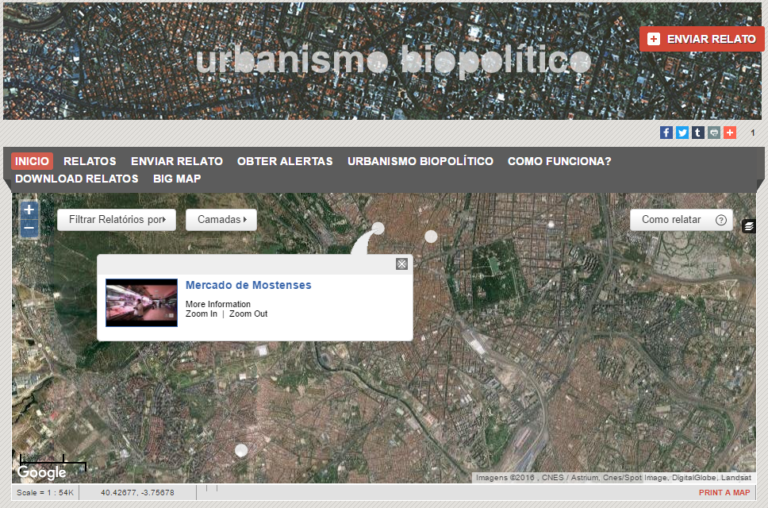This screenshot has height=508, width=768.
Task: Open the map layers switcher icon
Action: pos(748,226)
